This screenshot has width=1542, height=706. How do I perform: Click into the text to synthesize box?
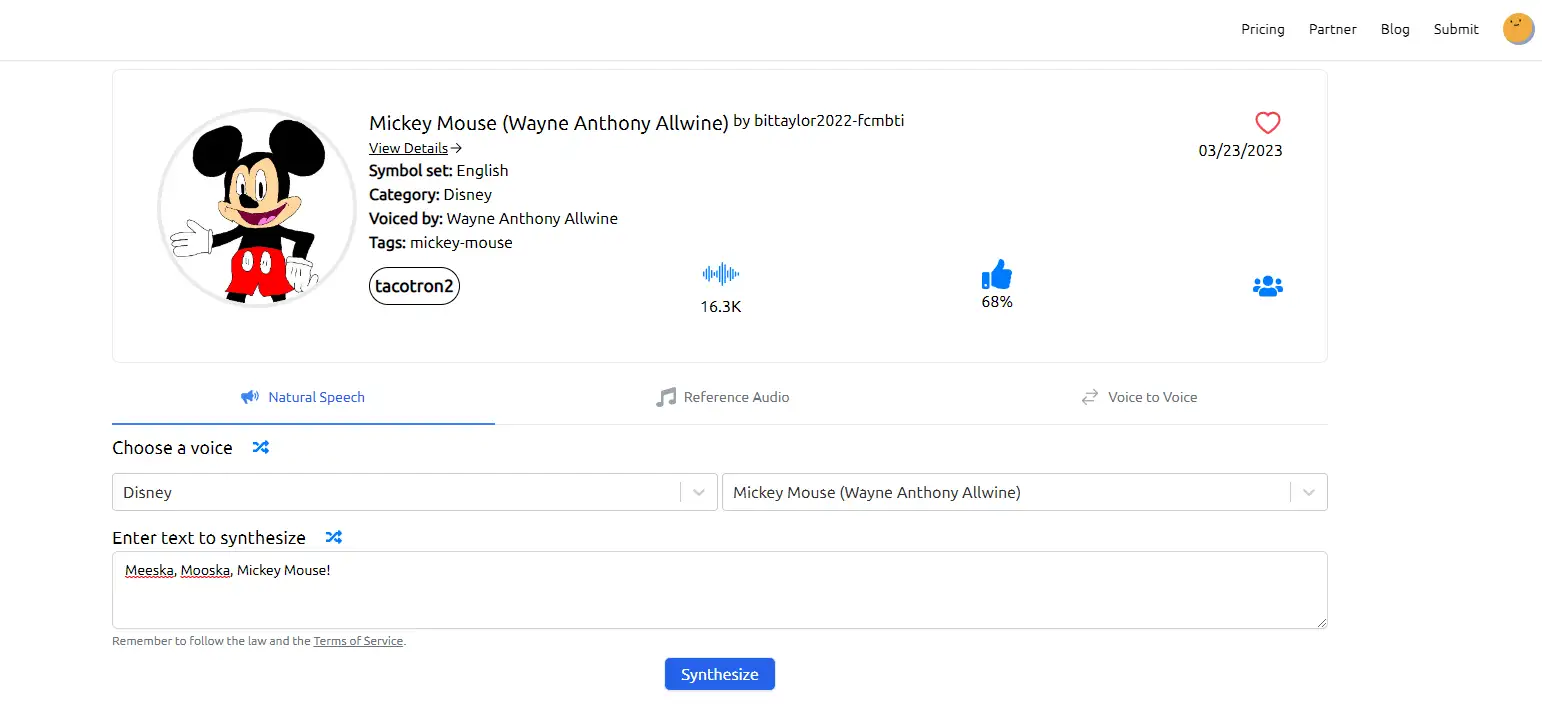(720, 590)
